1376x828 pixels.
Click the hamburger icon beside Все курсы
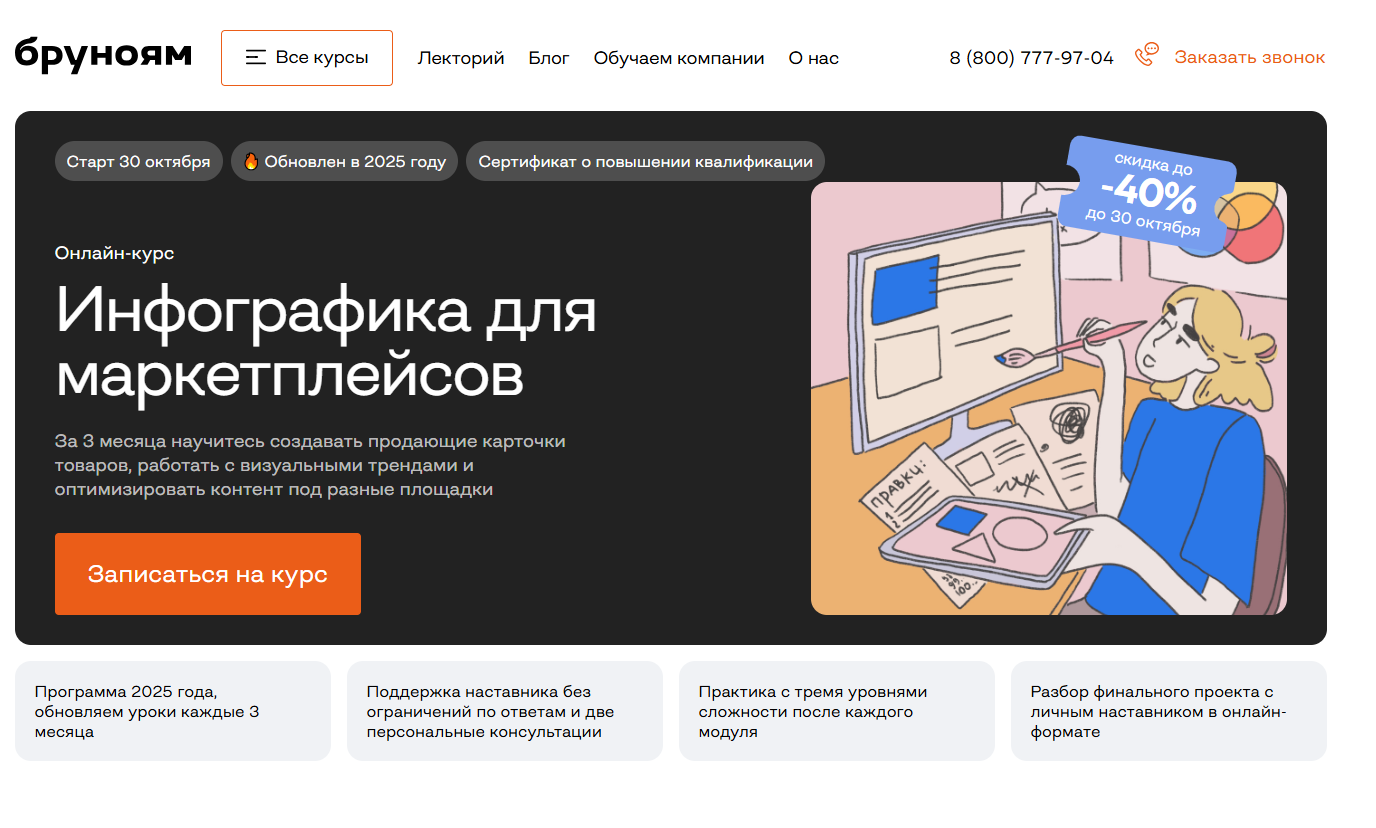256,58
